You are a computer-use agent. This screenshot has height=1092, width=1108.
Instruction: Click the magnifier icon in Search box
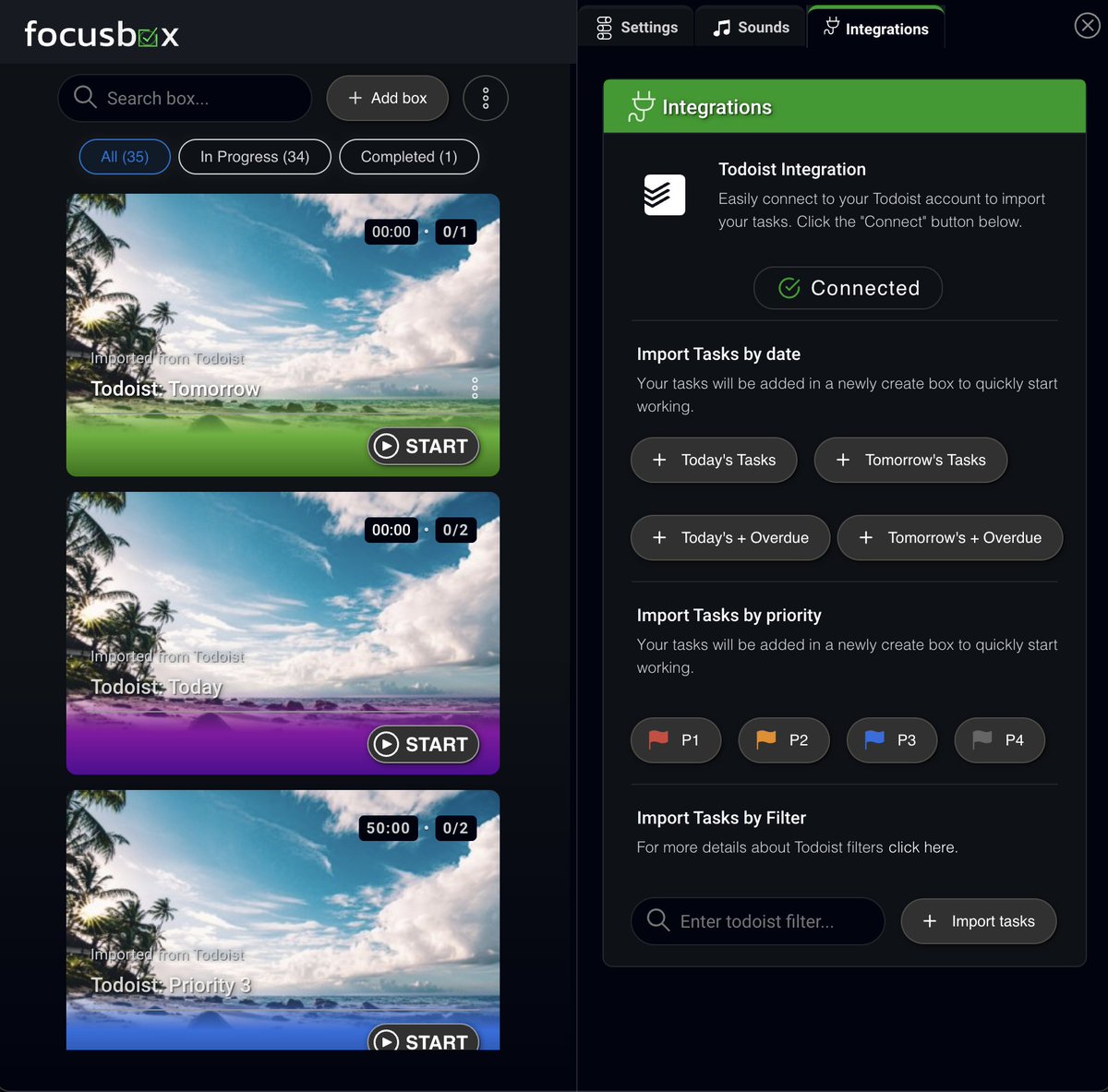[x=85, y=97]
